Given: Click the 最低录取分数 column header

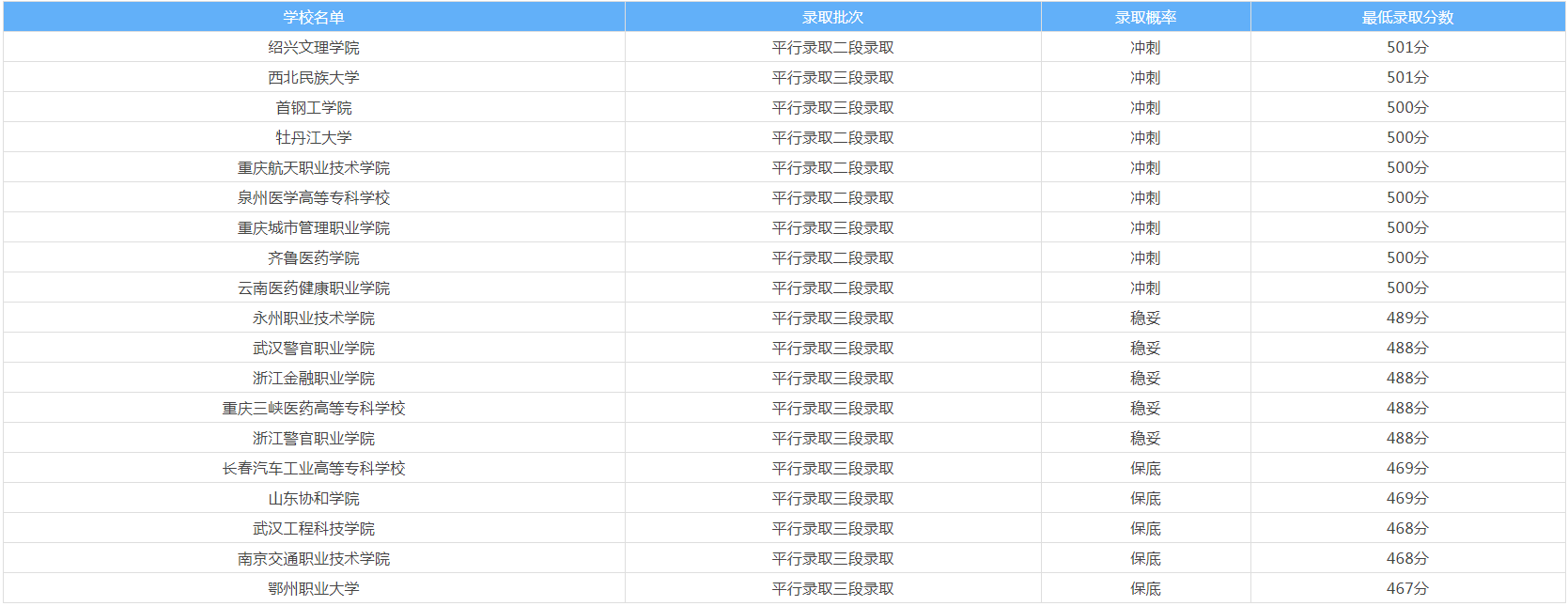Looking at the screenshot, I should (1407, 17).
